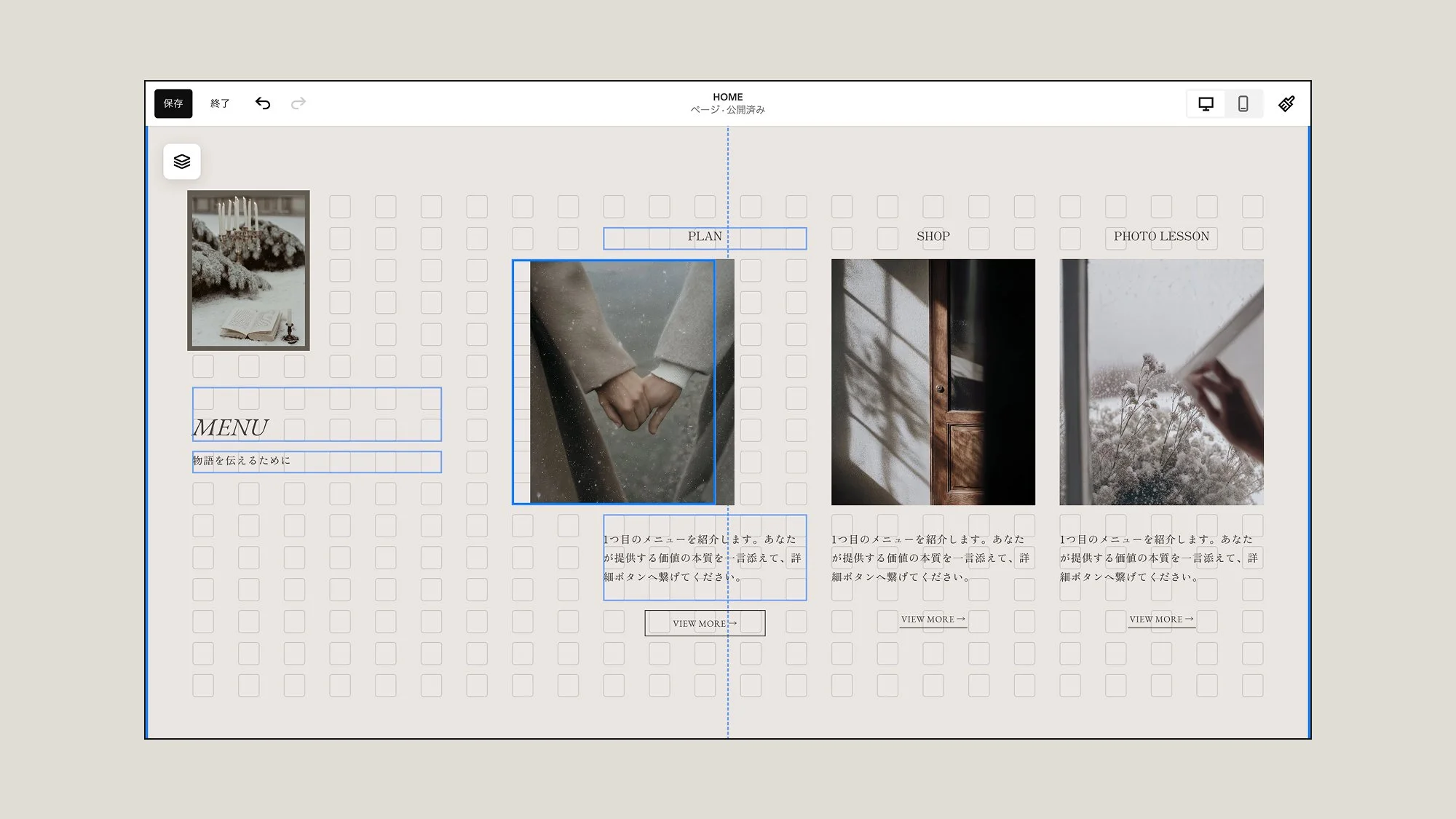This screenshot has height=819, width=1456.
Task: Select the SHOP heading text
Action: tap(933, 237)
